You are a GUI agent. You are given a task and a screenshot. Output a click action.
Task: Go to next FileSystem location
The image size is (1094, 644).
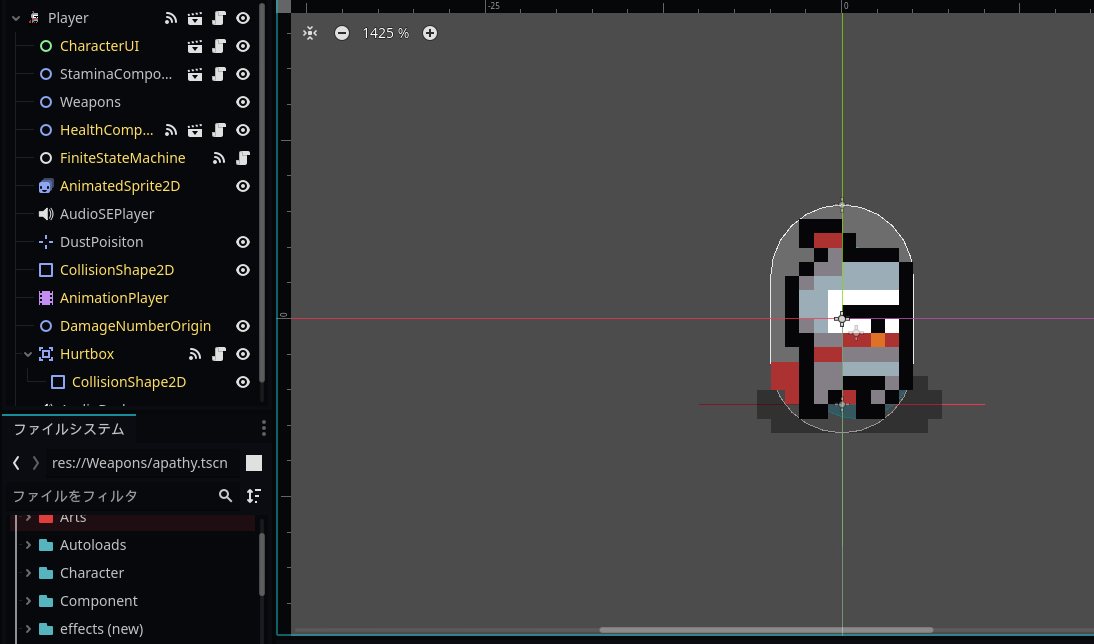(x=36, y=463)
